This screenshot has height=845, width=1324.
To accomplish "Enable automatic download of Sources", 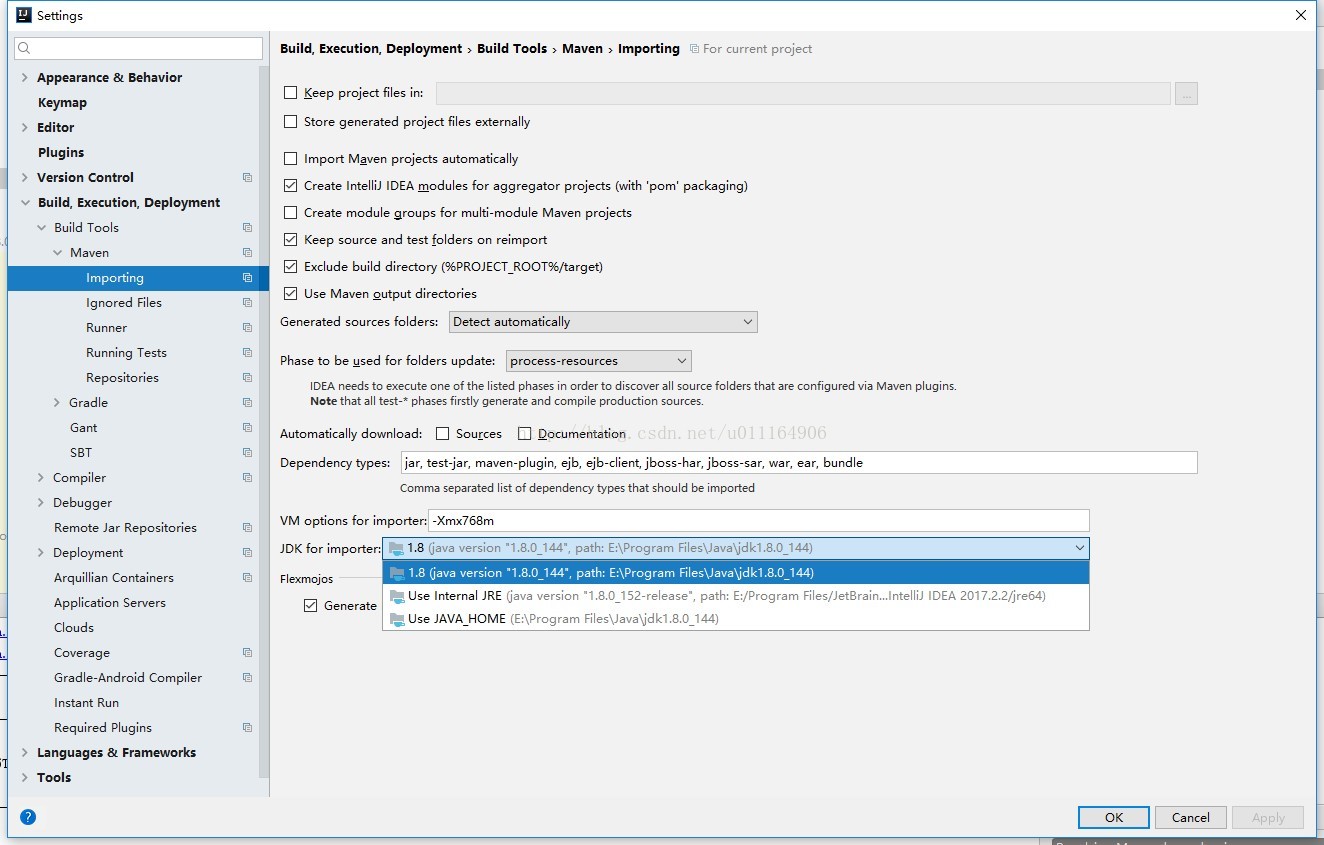I will 443,434.
